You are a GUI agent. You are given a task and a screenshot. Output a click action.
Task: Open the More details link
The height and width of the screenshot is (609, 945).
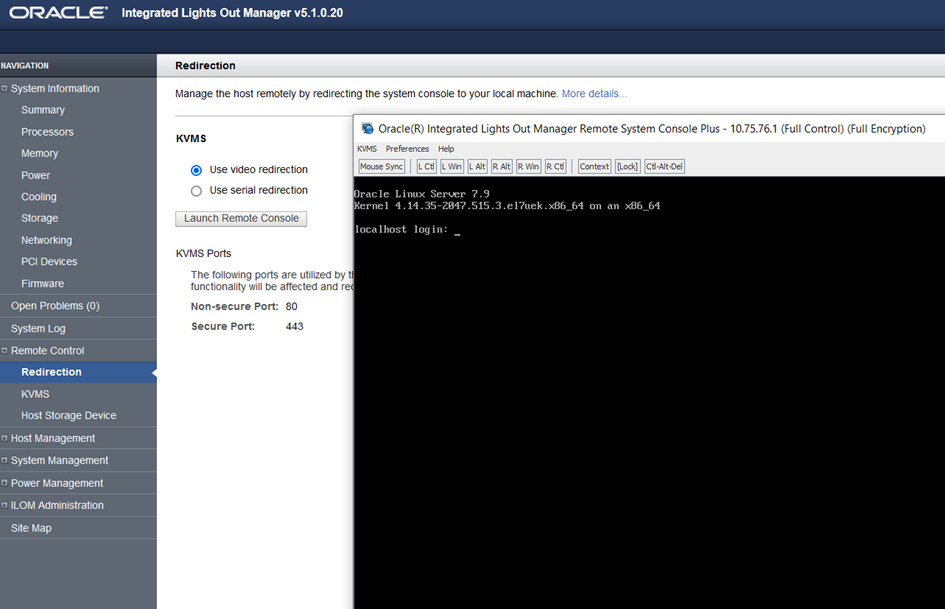(594, 94)
